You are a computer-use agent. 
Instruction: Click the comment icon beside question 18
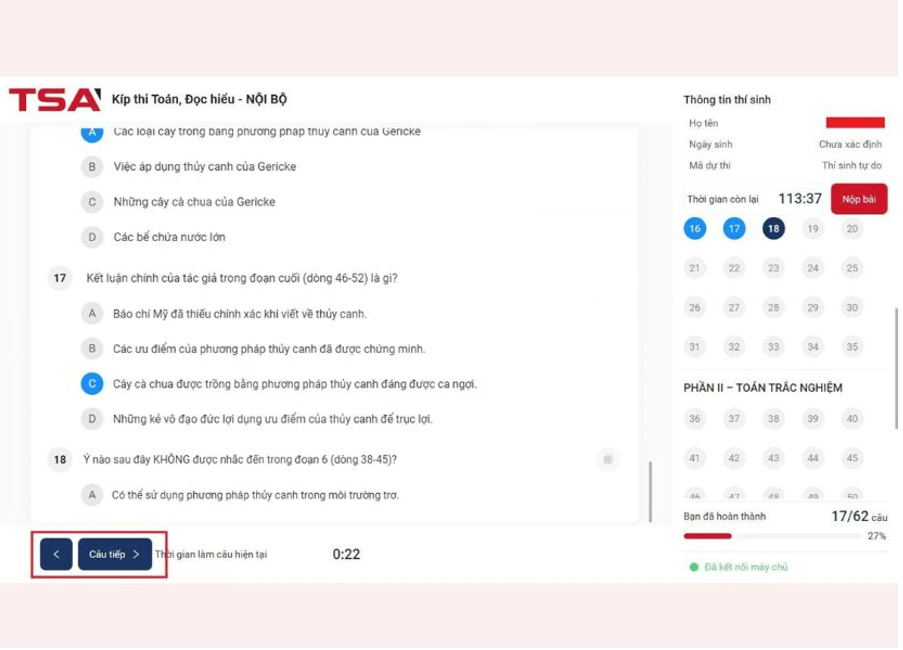point(606,459)
